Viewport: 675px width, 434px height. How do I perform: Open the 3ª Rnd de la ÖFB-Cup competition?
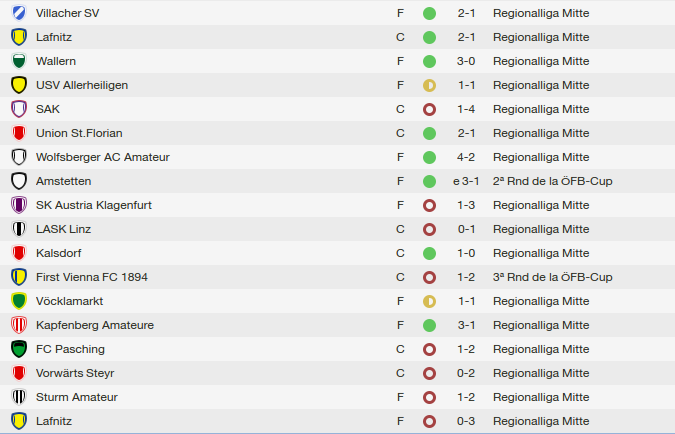coord(553,277)
